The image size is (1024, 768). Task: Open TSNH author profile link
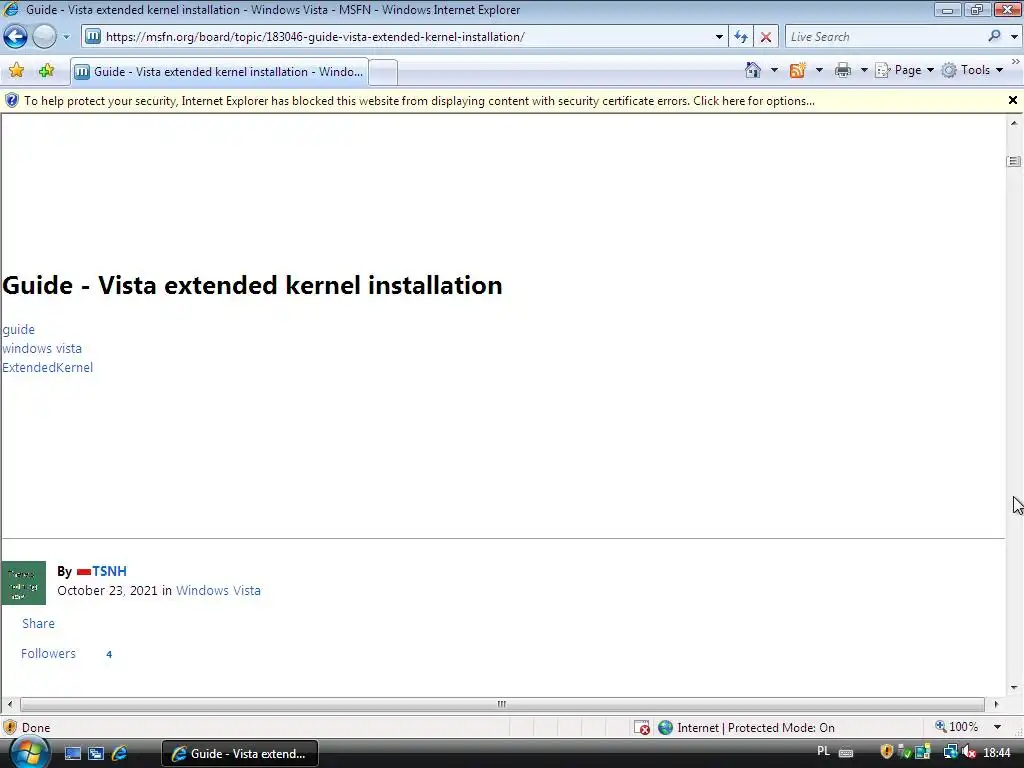tap(109, 571)
